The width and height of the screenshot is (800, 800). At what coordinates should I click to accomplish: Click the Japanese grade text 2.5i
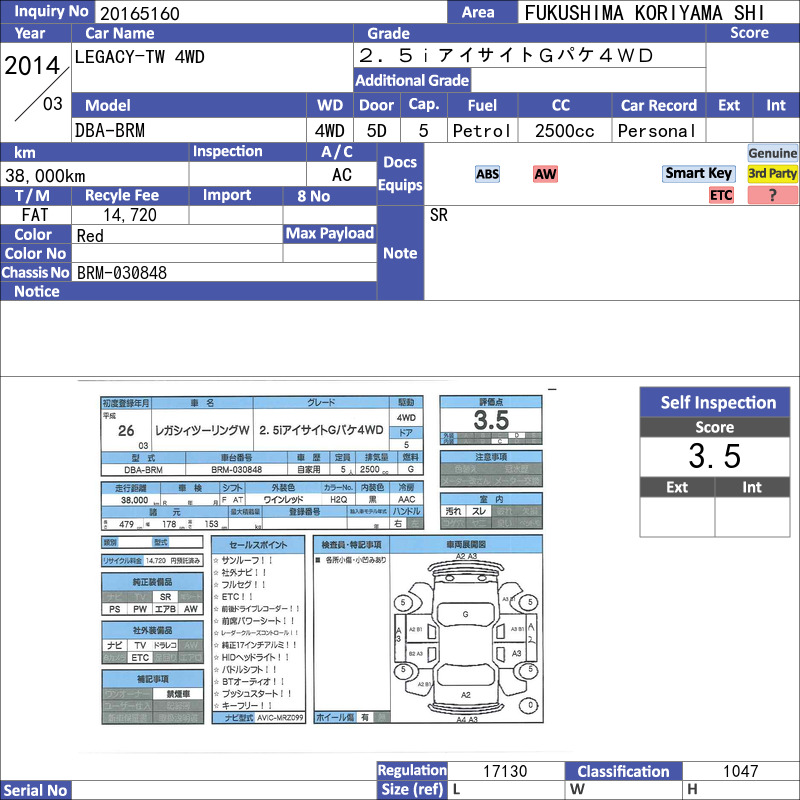[x=506, y=55]
